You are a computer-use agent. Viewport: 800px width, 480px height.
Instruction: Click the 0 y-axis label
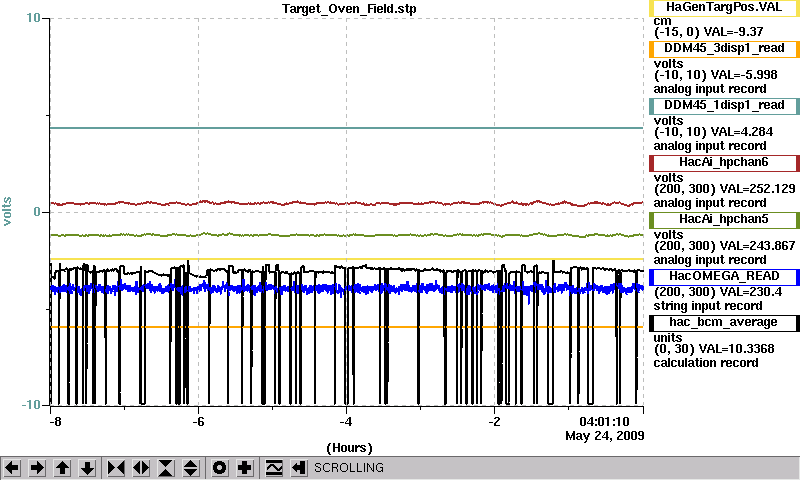[x=37, y=211]
